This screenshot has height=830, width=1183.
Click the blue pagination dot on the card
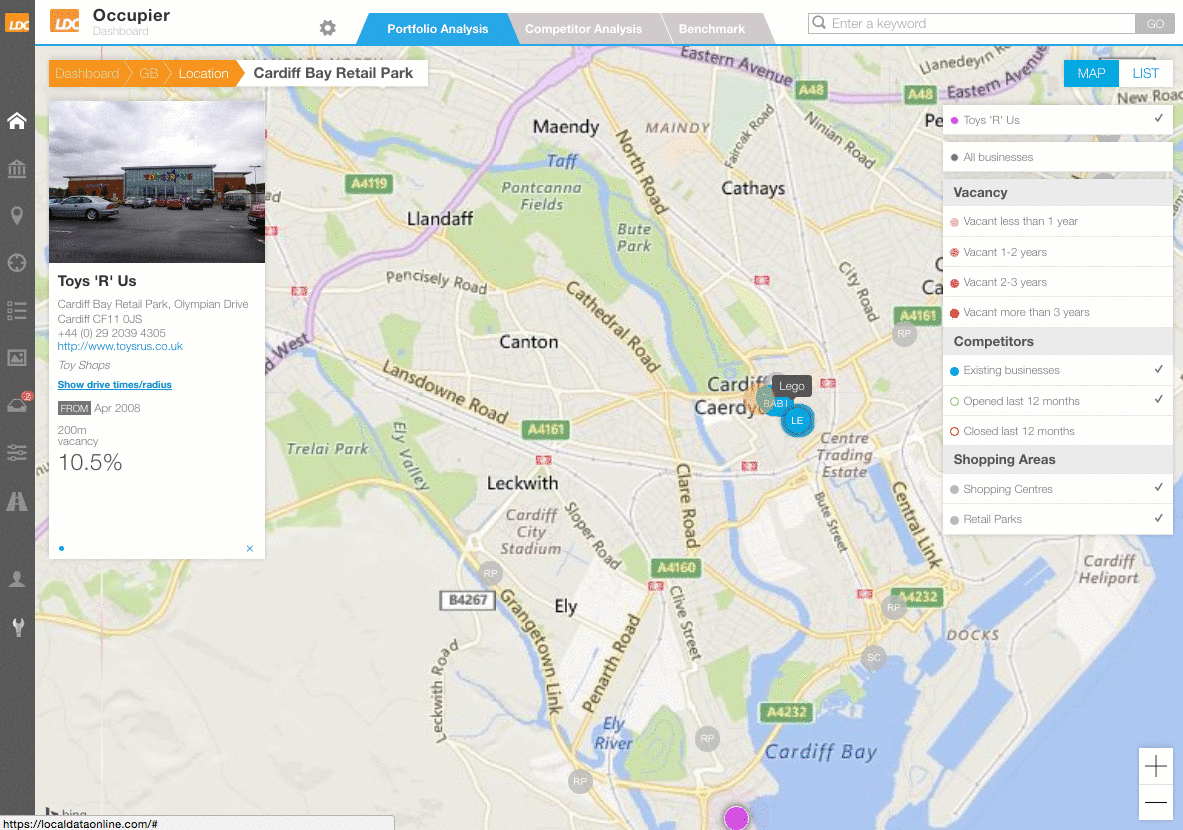(x=61, y=549)
